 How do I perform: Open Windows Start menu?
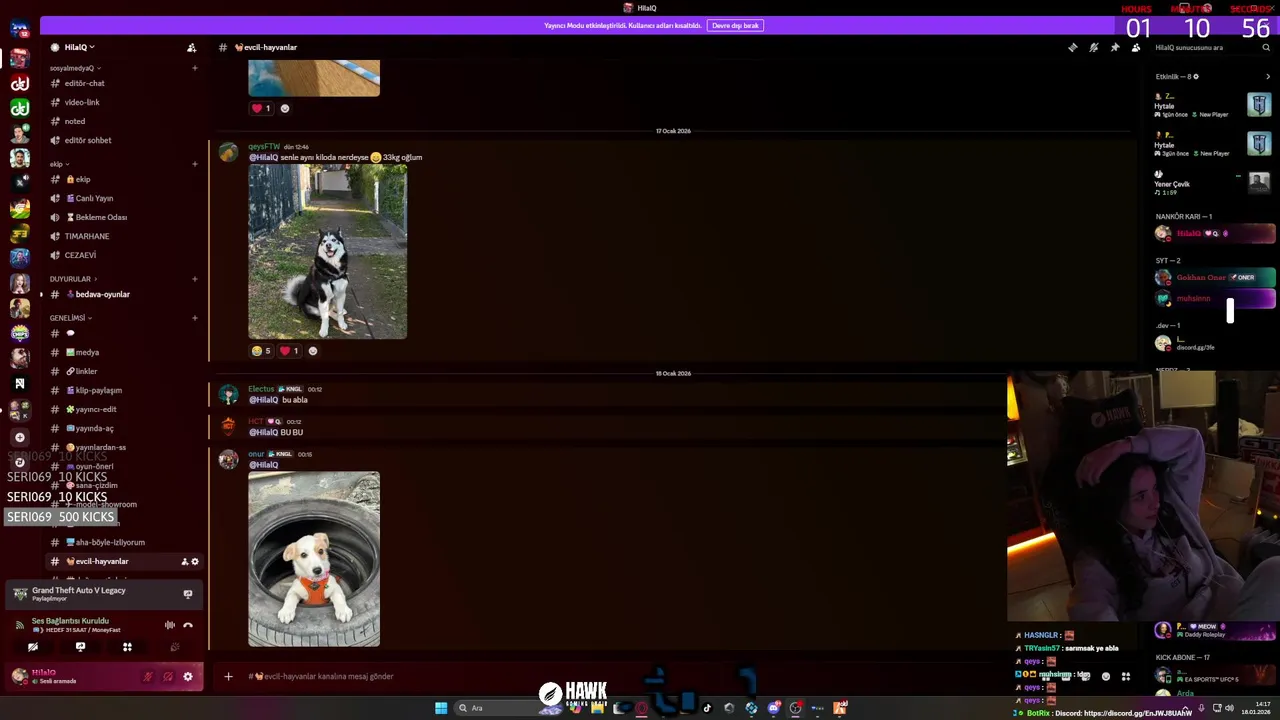click(x=441, y=708)
